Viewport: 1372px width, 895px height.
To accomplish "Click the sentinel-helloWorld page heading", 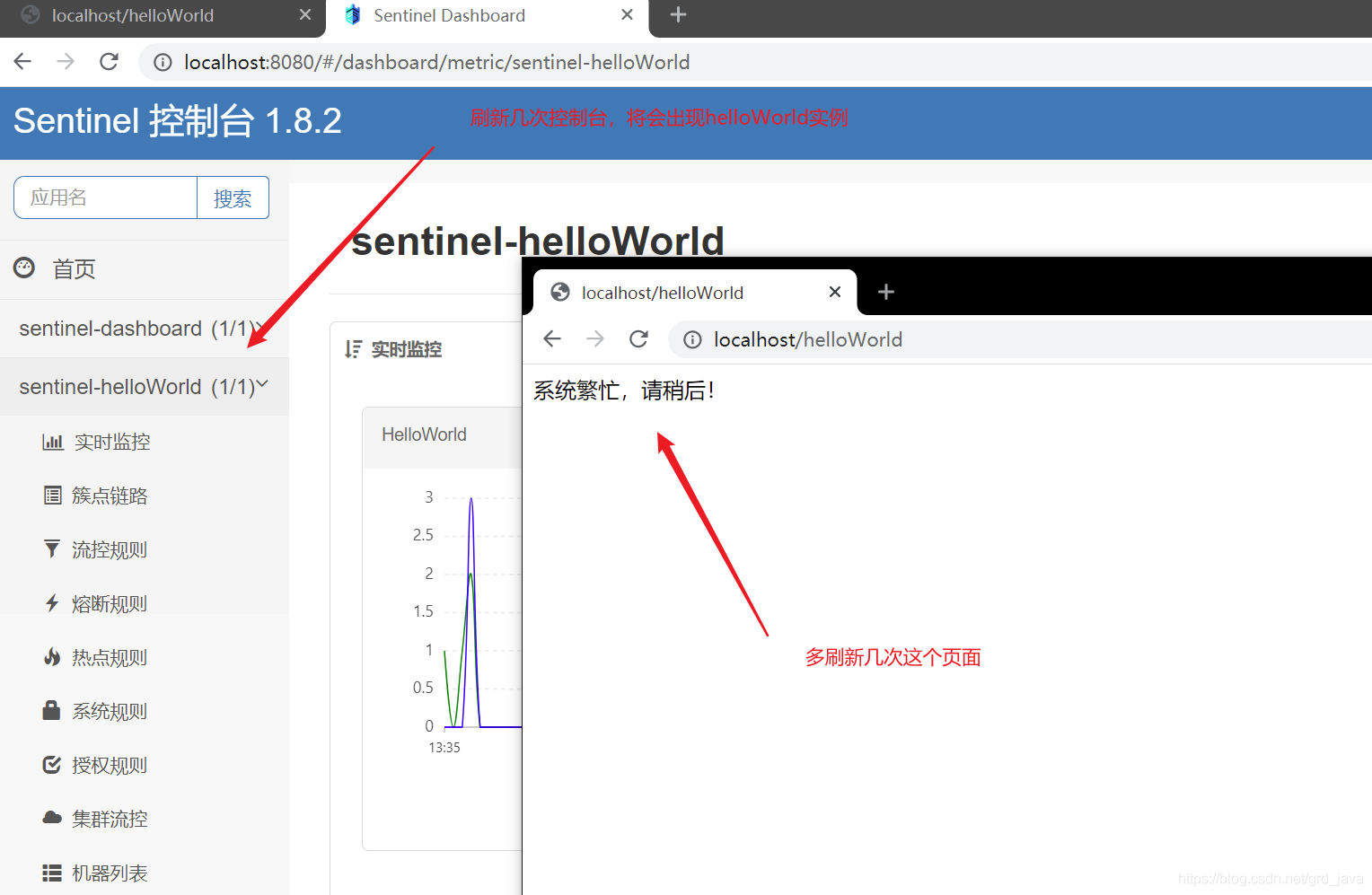I will (538, 241).
